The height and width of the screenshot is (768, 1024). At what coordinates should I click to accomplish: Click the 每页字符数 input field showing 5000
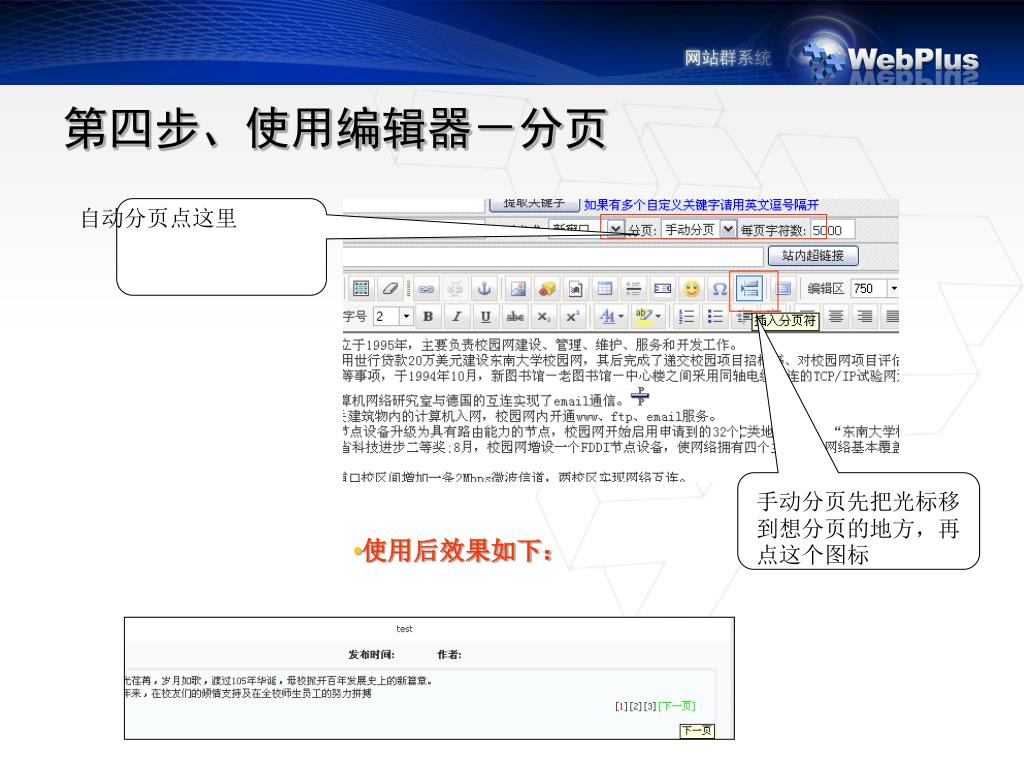point(831,230)
